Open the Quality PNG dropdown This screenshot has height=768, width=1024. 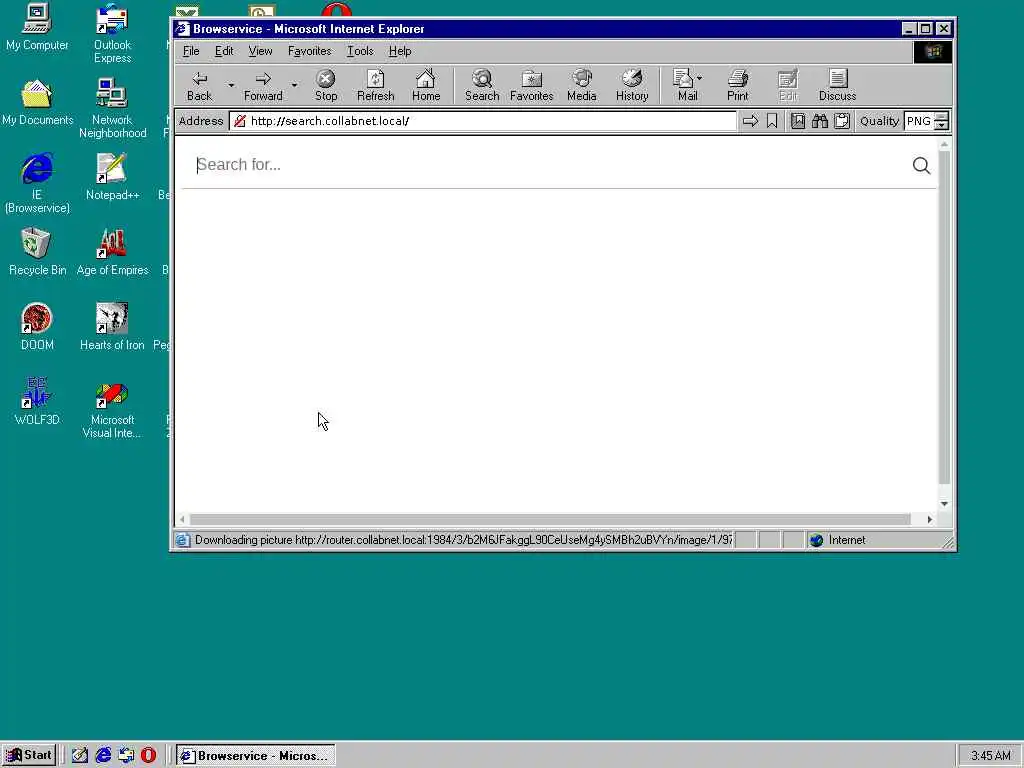click(x=940, y=121)
